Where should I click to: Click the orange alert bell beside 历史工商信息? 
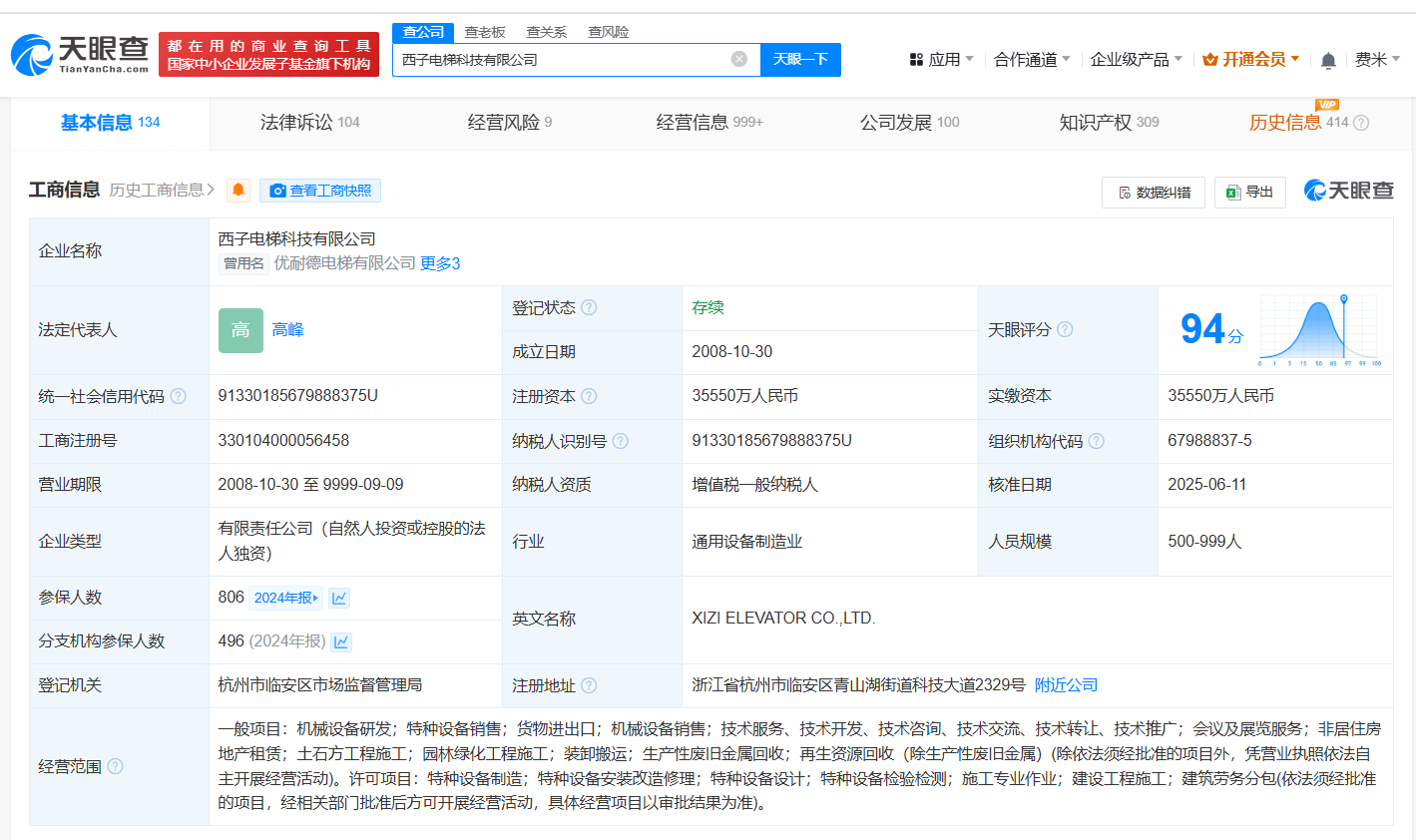click(x=238, y=191)
